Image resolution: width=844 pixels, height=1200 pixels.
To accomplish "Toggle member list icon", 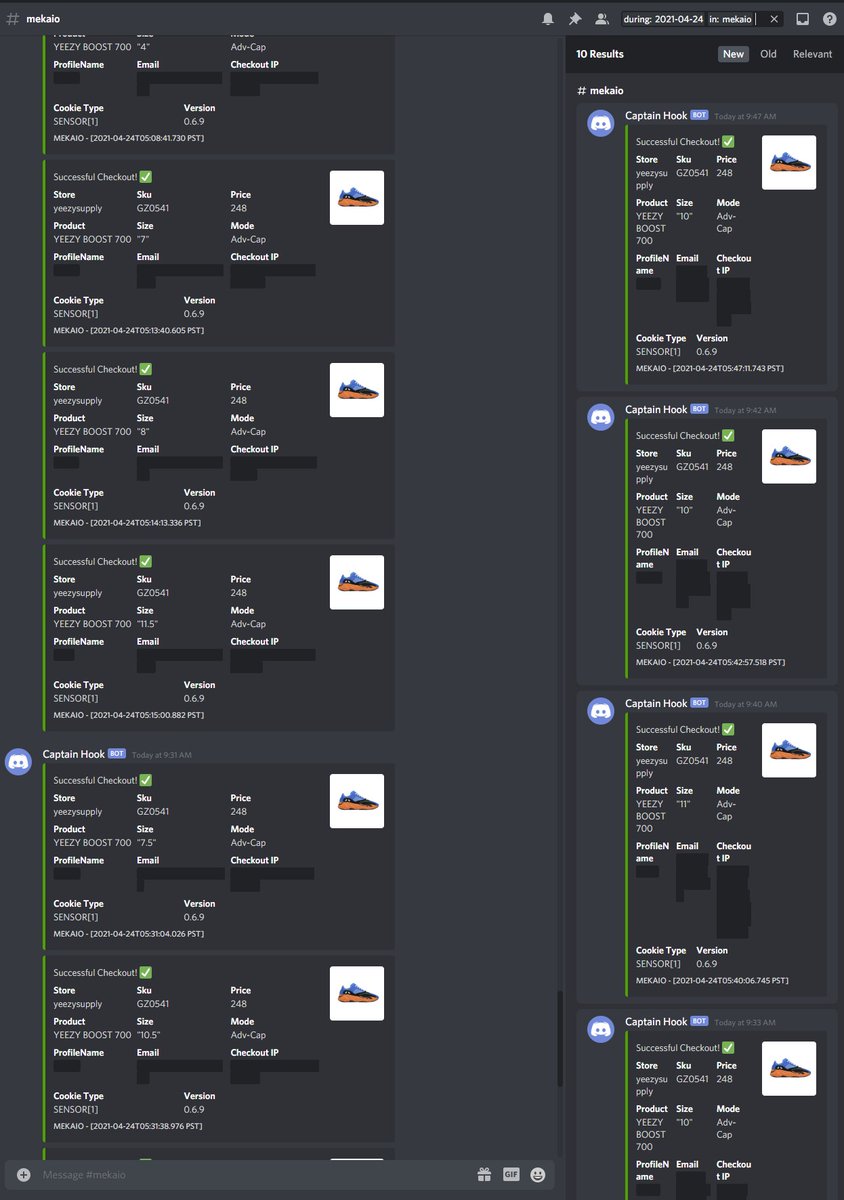I will [x=601, y=18].
